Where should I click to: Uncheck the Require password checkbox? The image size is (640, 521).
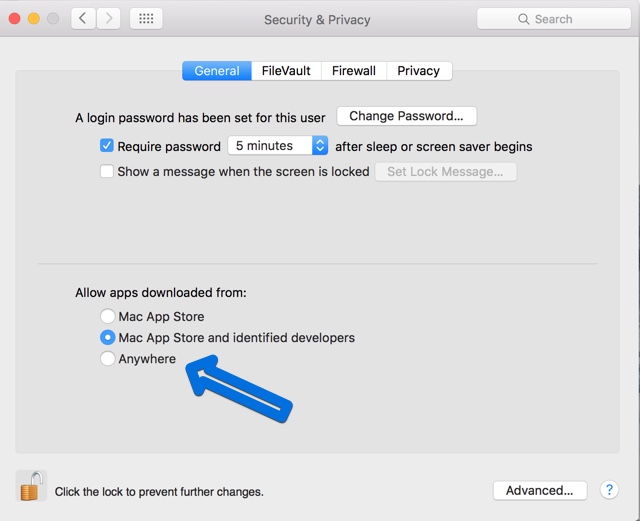click(x=107, y=146)
